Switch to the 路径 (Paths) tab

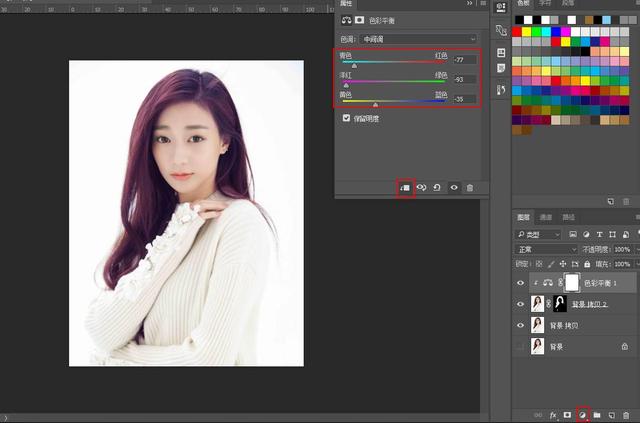[x=568, y=217]
